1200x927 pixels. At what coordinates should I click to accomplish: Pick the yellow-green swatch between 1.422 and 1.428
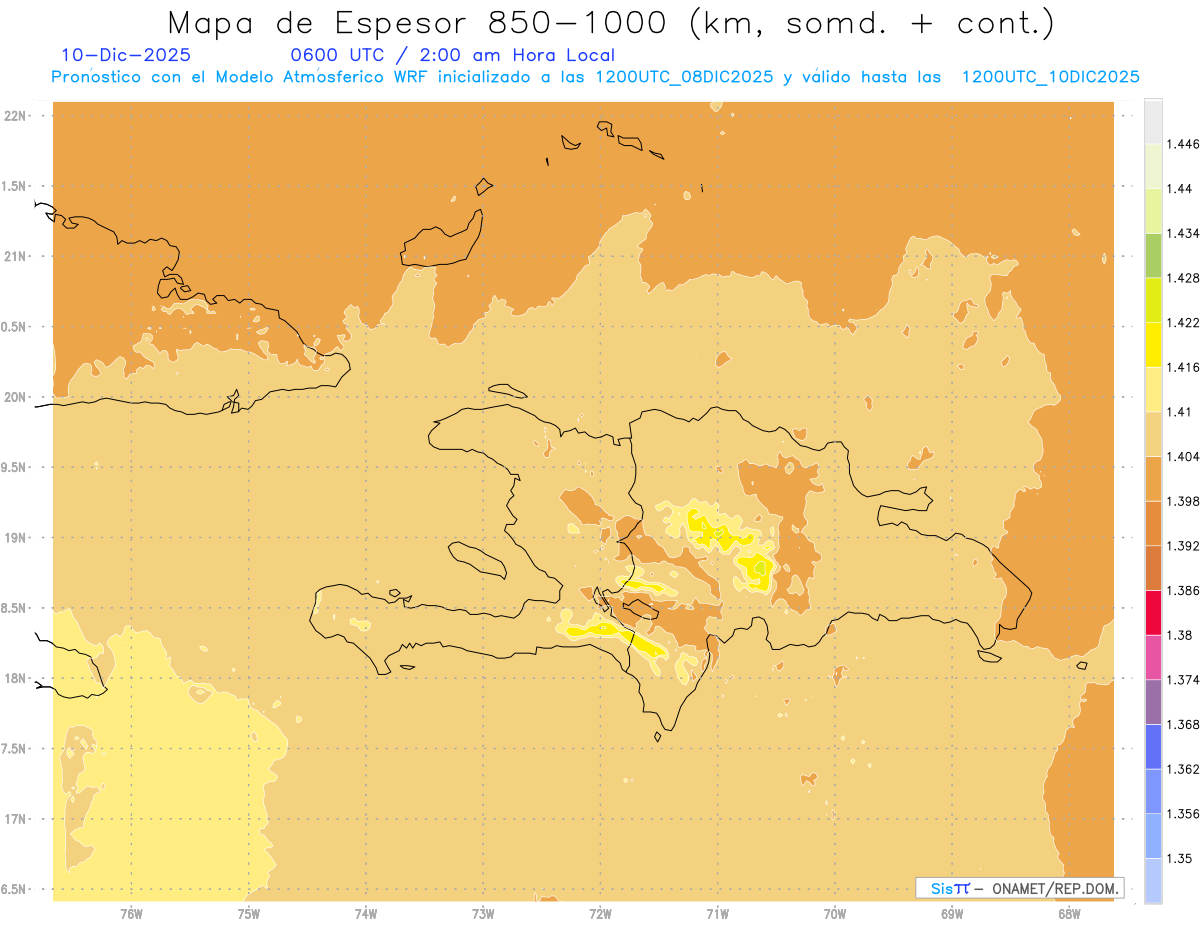pyautogui.click(x=1153, y=300)
